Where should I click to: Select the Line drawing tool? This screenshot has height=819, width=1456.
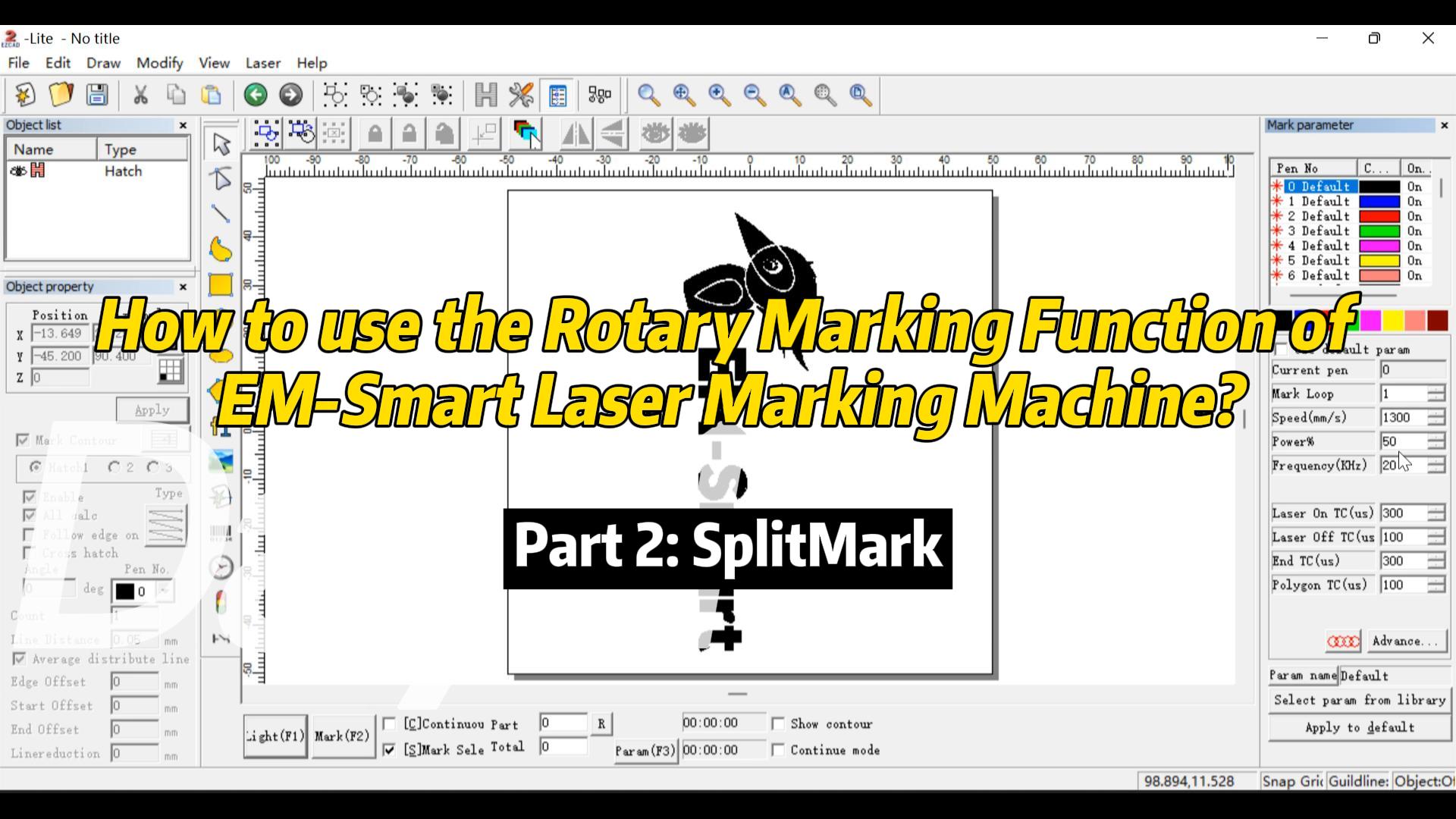point(221,214)
